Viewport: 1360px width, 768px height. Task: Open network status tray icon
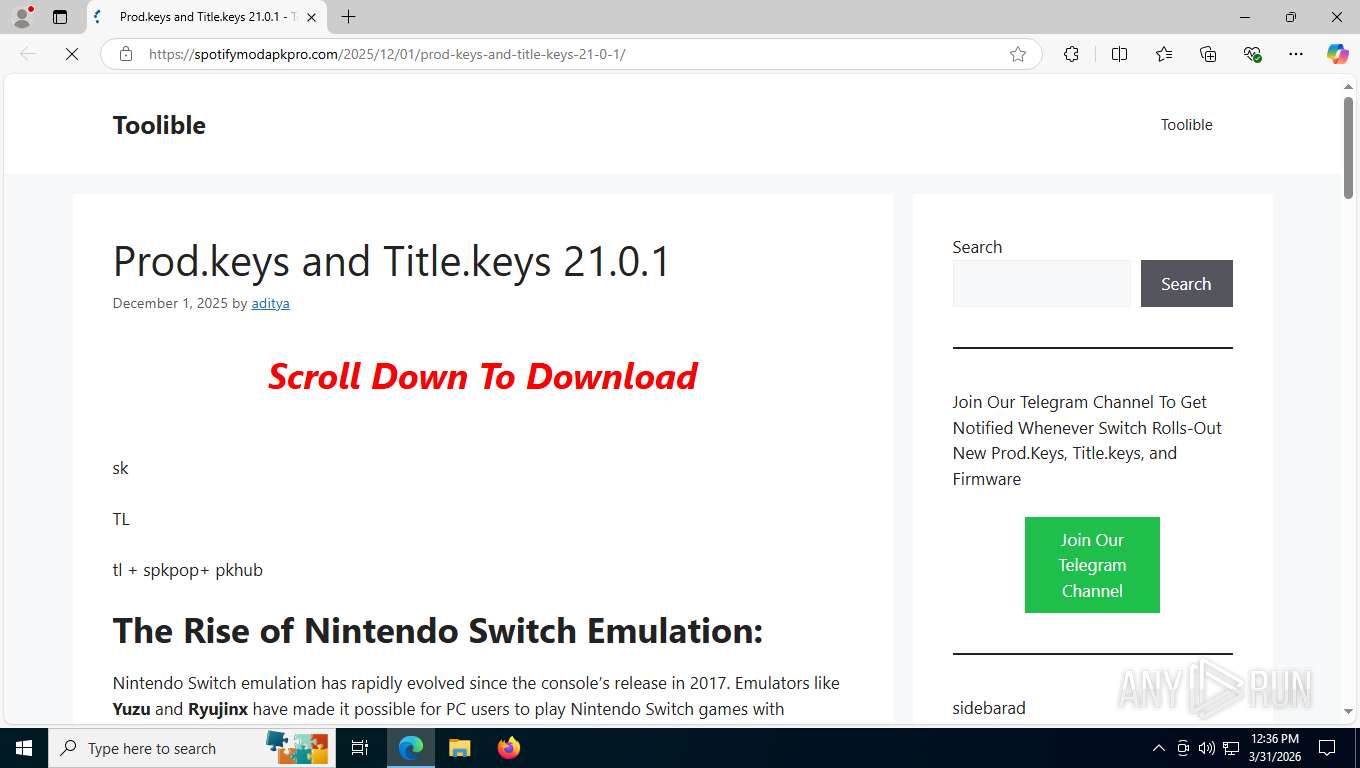tap(1231, 748)
